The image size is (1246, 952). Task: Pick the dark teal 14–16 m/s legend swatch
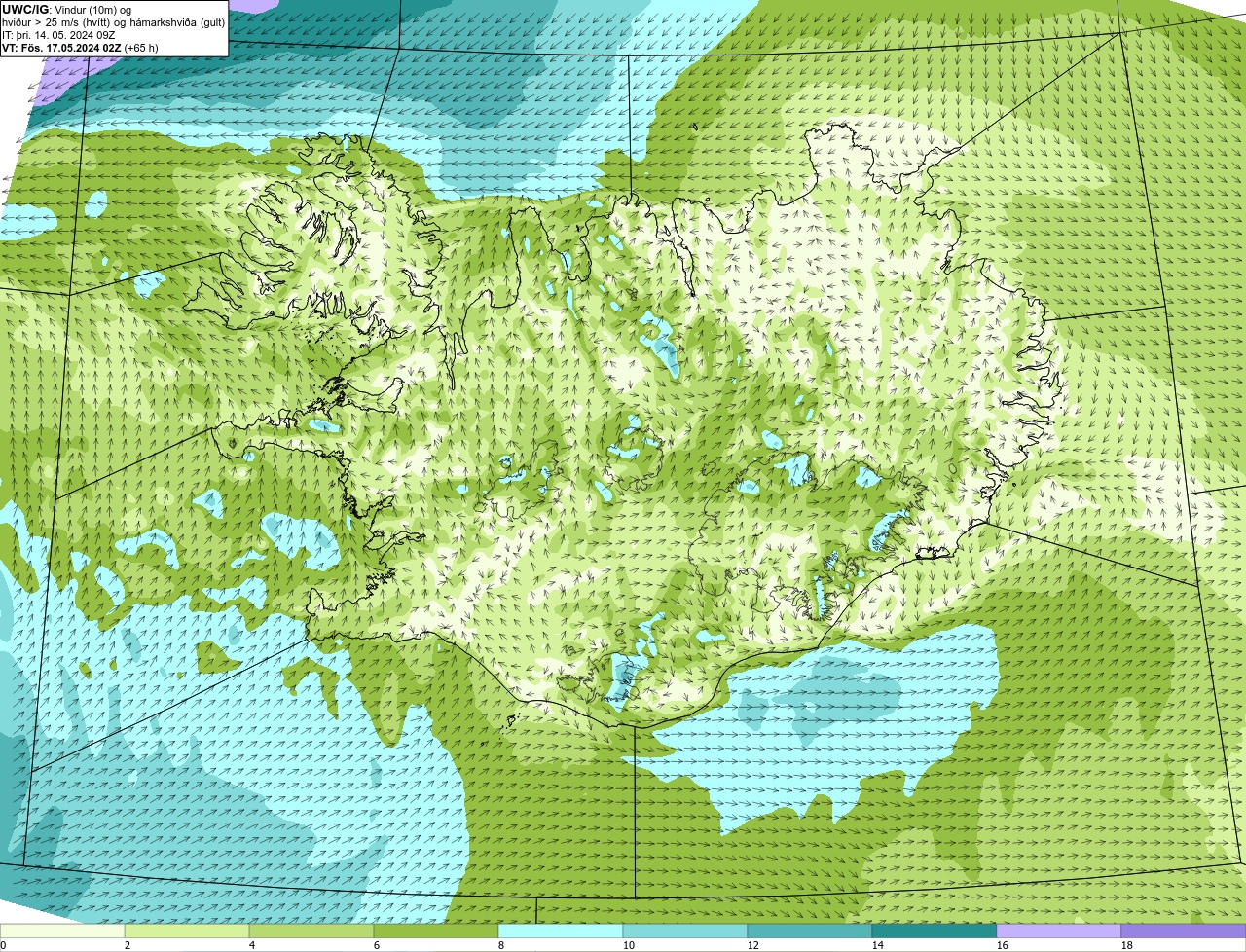(934, 931)
